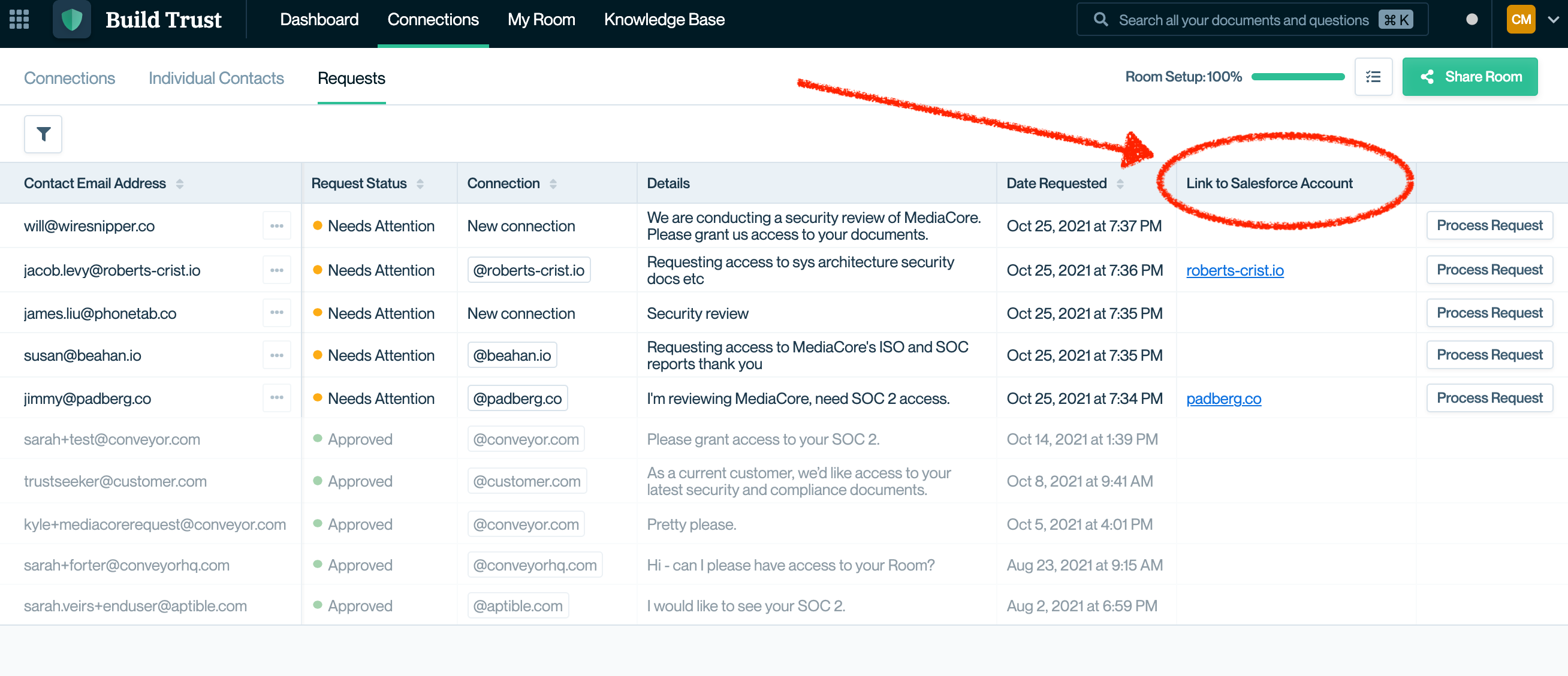
Task: Process request for jimmy@padberg.co
Action: pyautogui.click(x=1489, y=398)
